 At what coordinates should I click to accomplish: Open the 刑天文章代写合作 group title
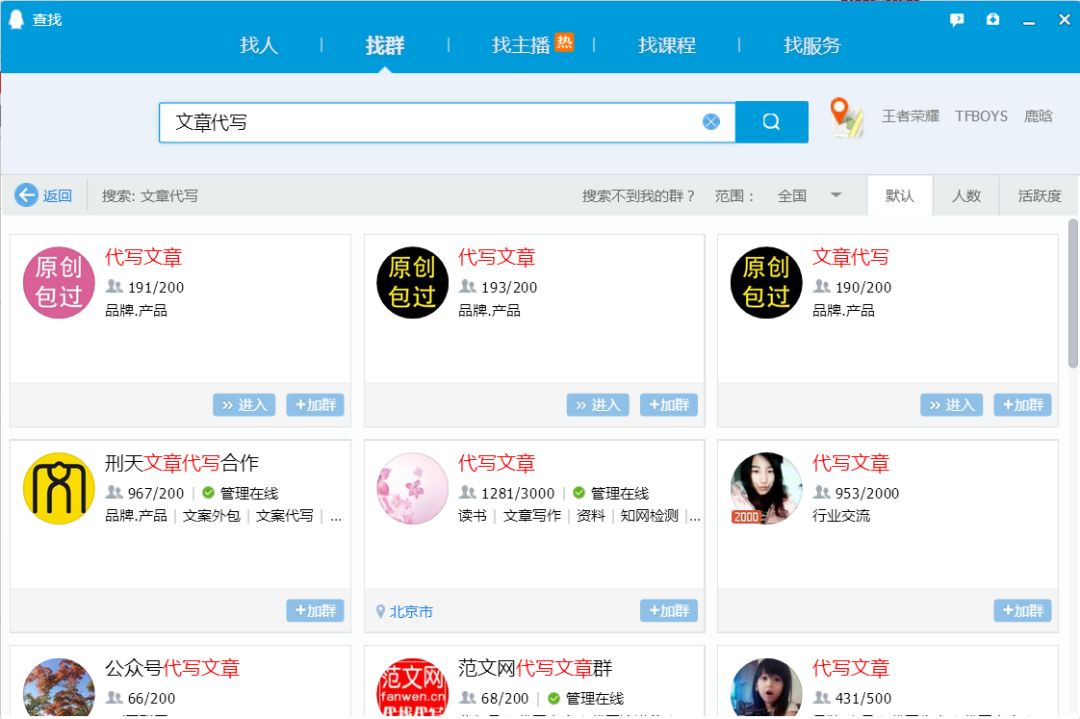pyautogui.click(x=182, y=463)
